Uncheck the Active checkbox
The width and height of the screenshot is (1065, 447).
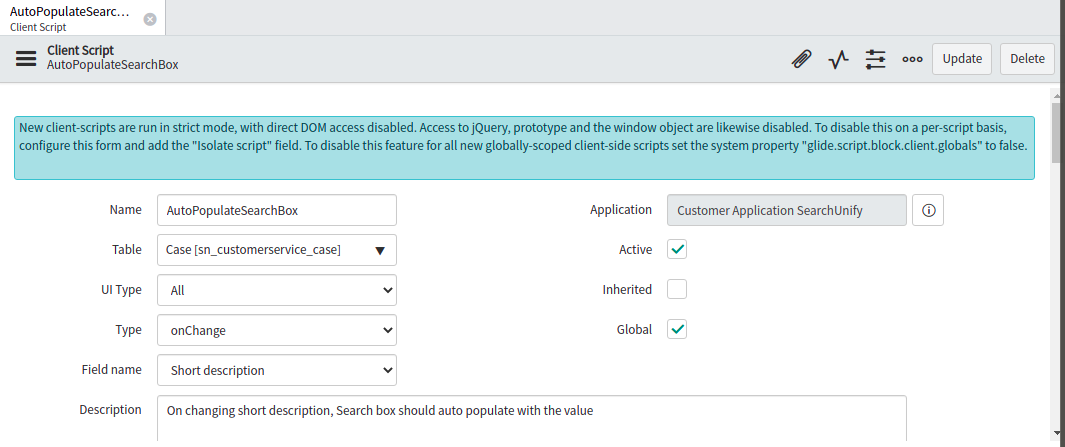pos(677,249)
